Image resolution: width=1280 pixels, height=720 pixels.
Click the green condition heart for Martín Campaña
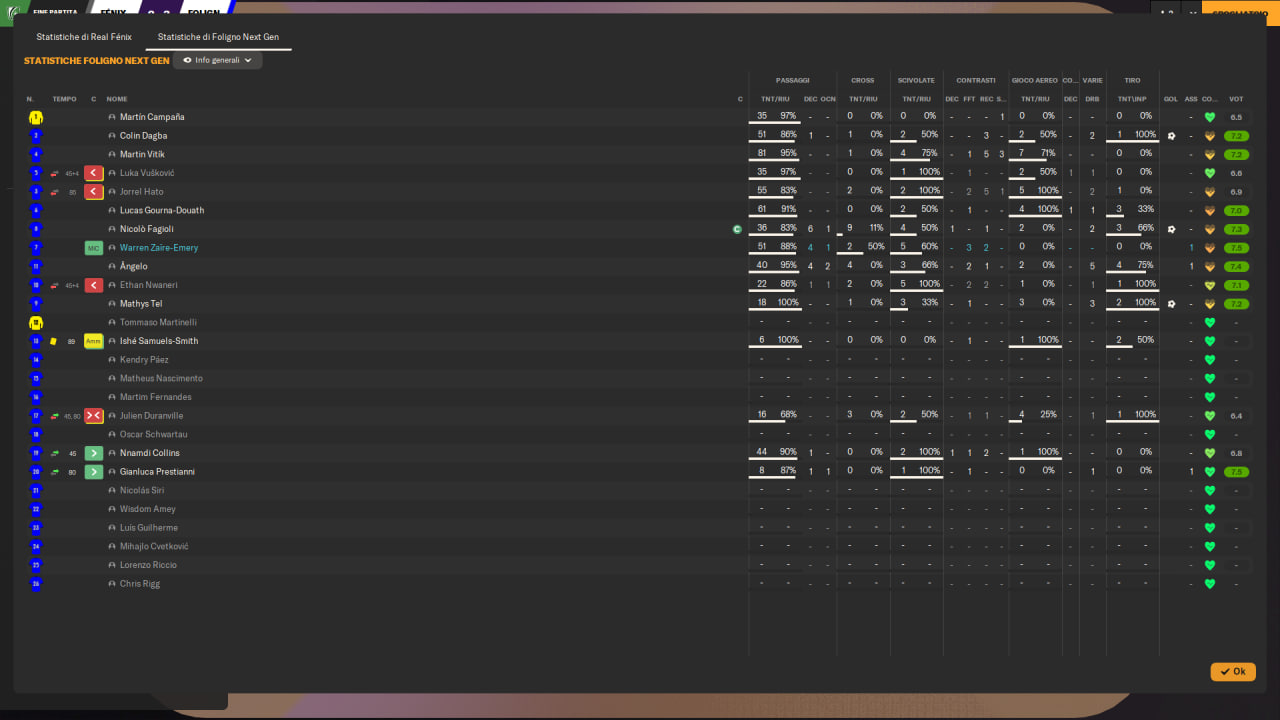(x=1210, y=117)
